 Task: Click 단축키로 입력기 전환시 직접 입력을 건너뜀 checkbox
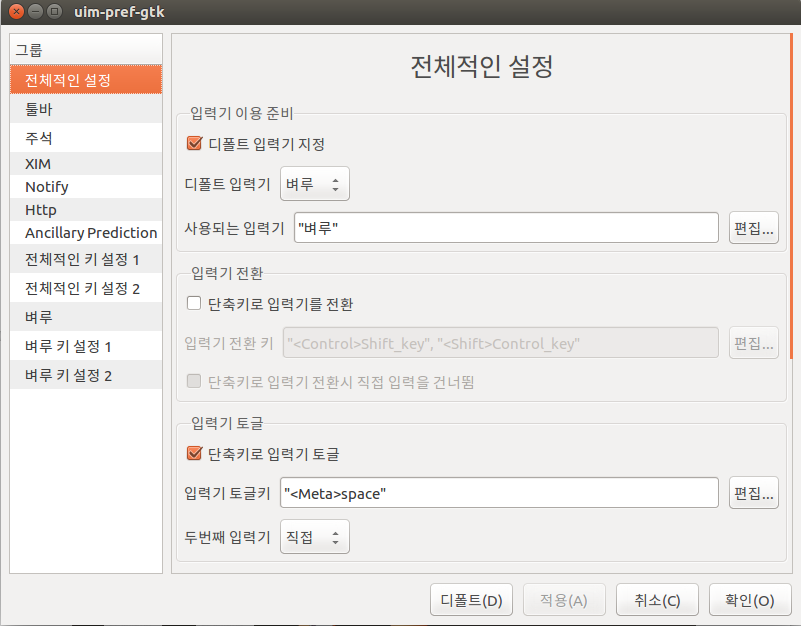click(194, 381)
